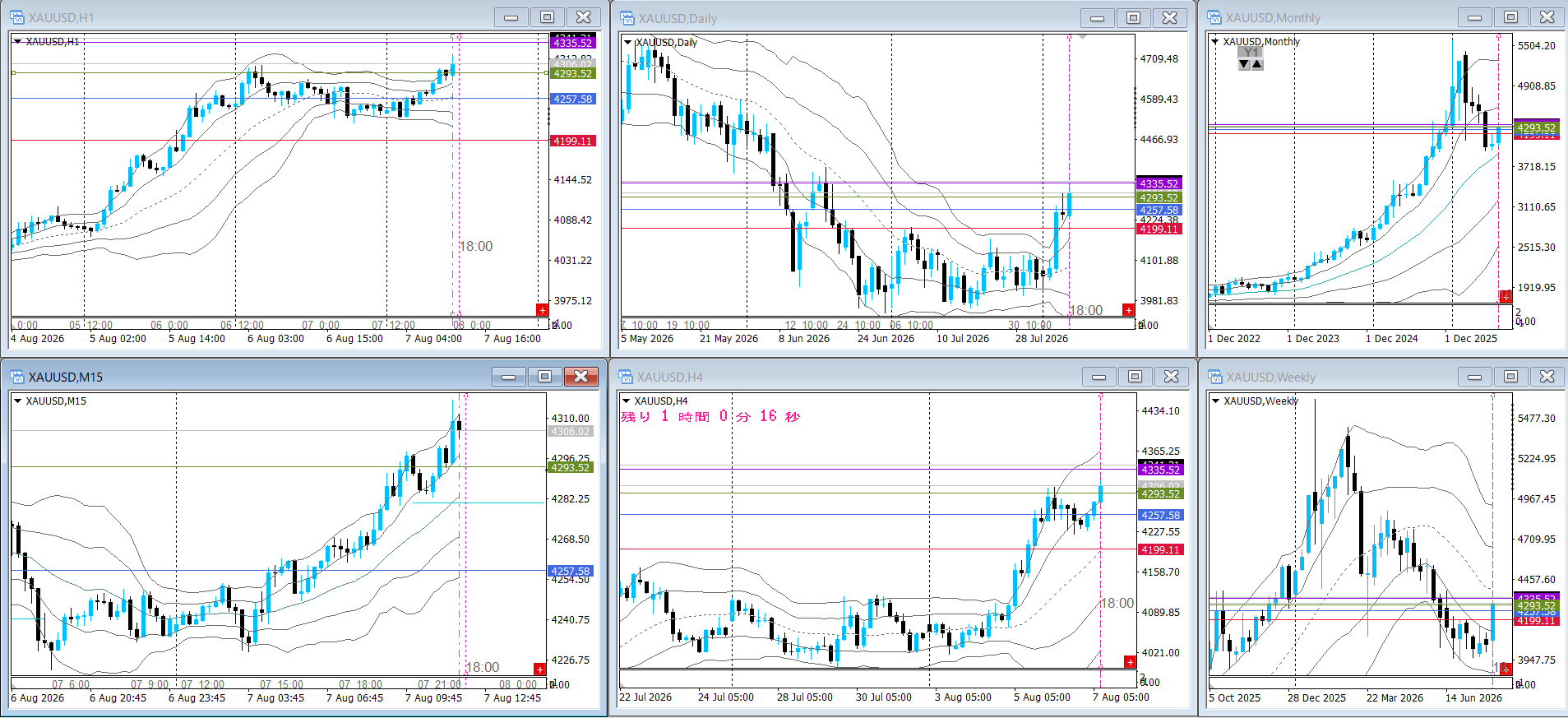Minimize the XAUUSD,M15 chart window
The image size is (1568, 718).
coord(509,377)
